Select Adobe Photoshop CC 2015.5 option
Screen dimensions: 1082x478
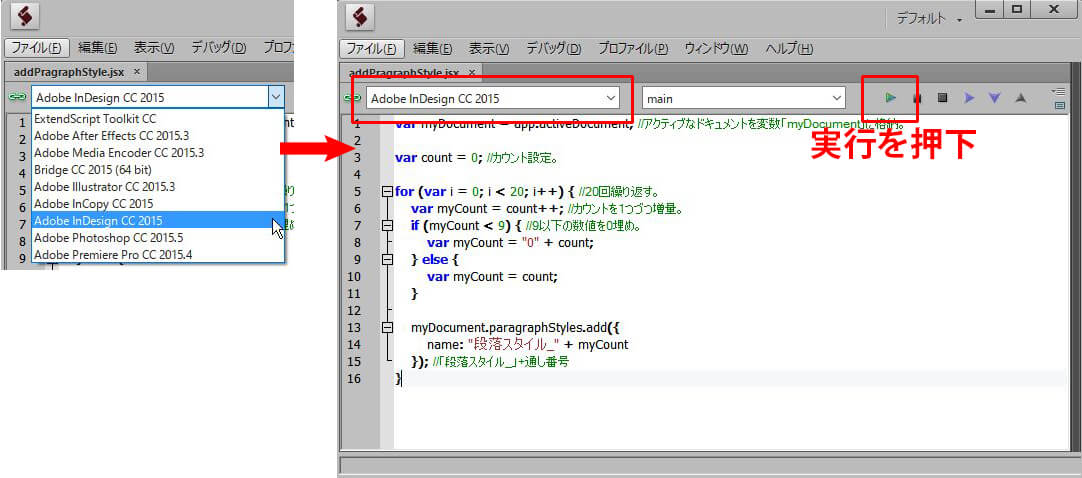pos(158,238)
